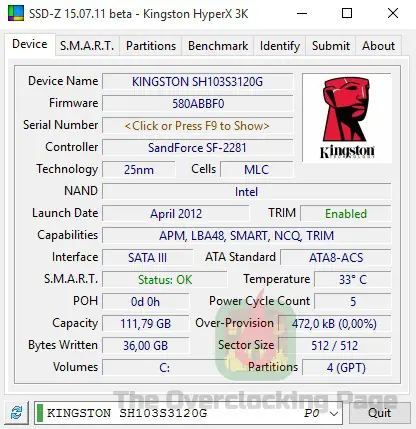The image size is (416, 429).
Task: Click the Over-Provision value 472,0 kB
Action: pyautogui.click(x=334, y=324)
